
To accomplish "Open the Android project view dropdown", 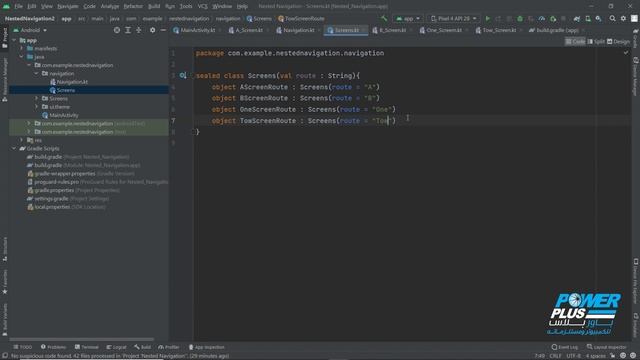I will click(x=30, y=30).
